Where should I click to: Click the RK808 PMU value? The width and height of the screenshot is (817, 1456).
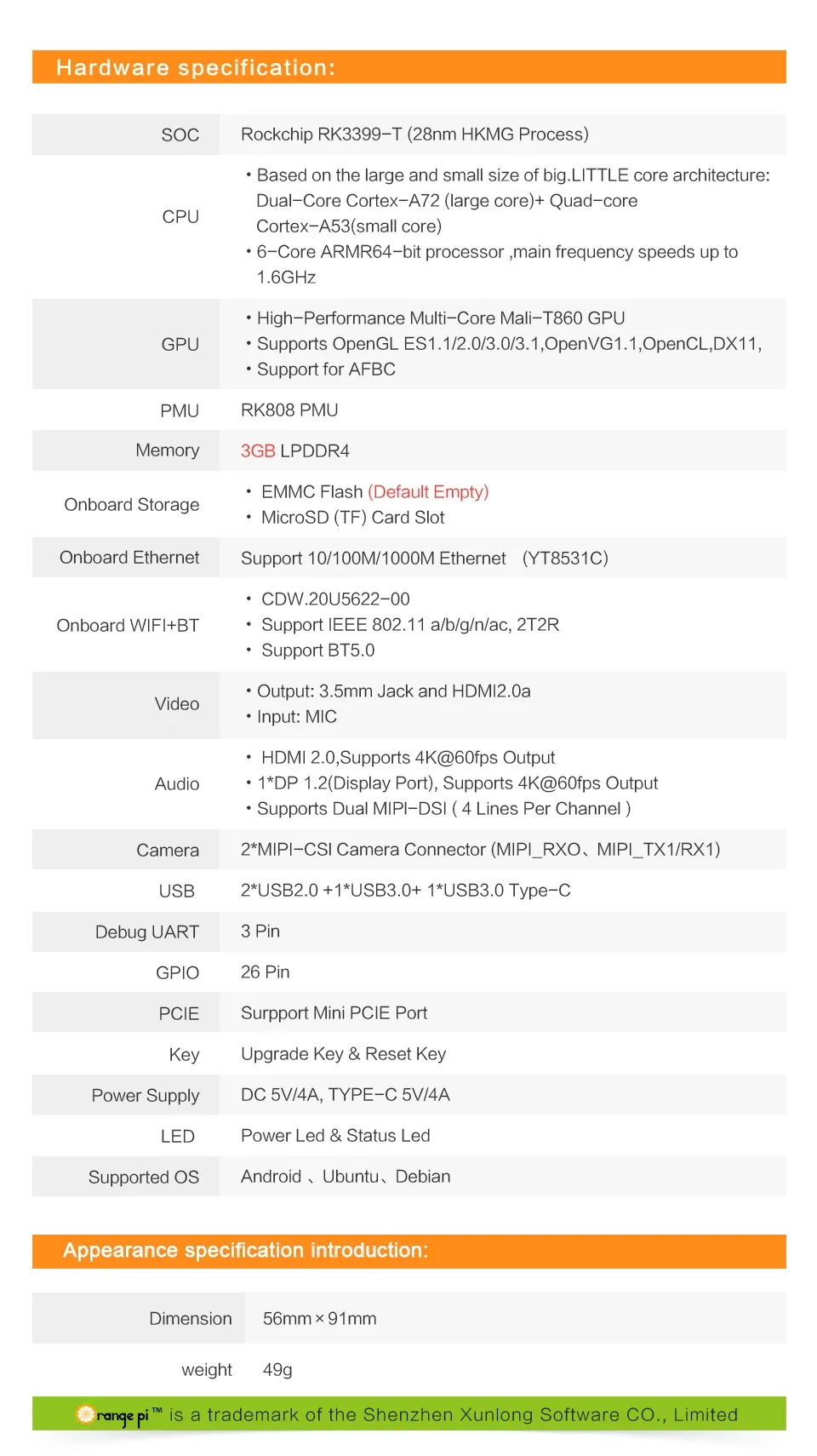pyautogui.click(x=289, y=410)
